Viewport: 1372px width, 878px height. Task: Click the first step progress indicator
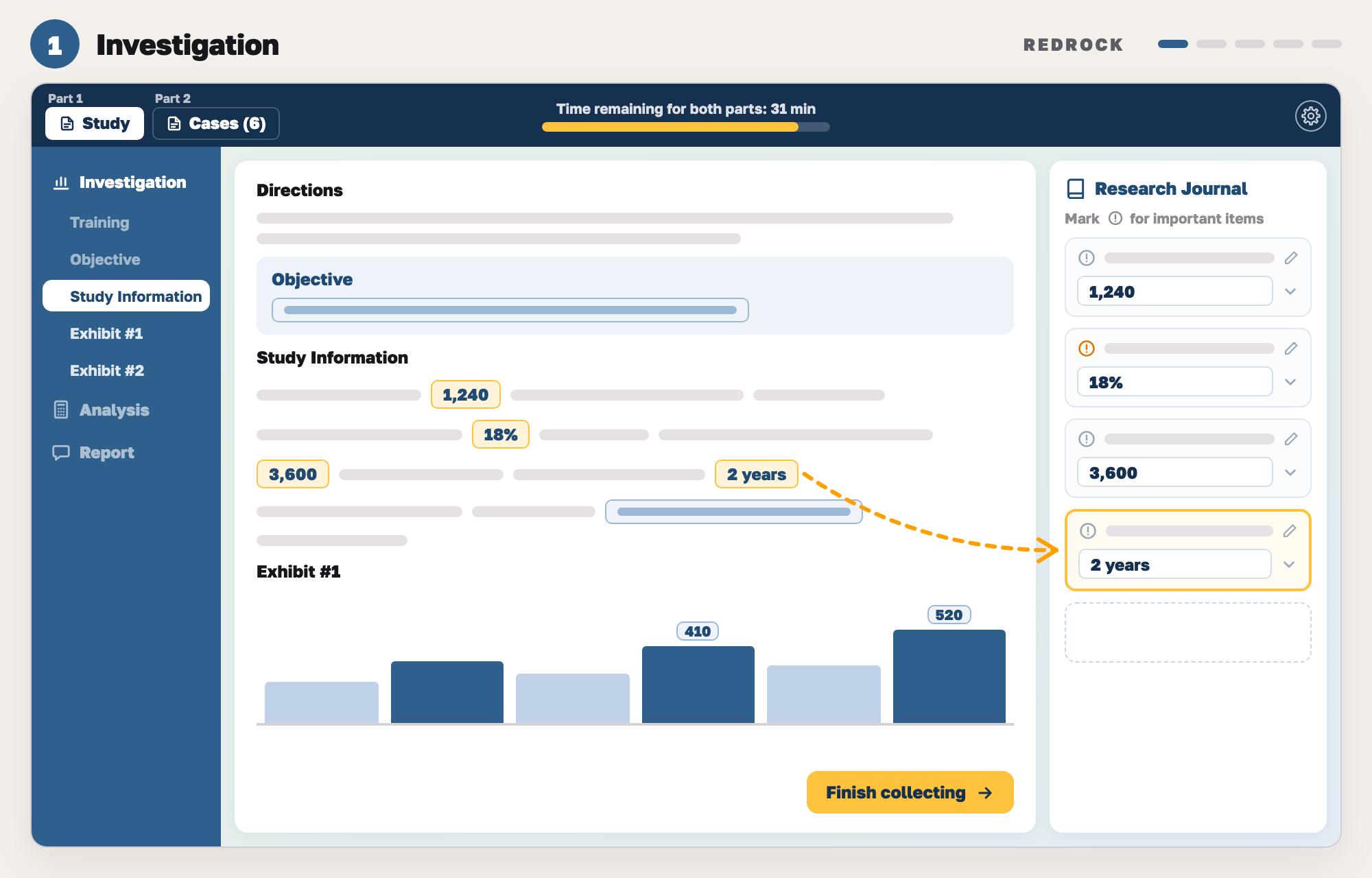point(1173,44)
